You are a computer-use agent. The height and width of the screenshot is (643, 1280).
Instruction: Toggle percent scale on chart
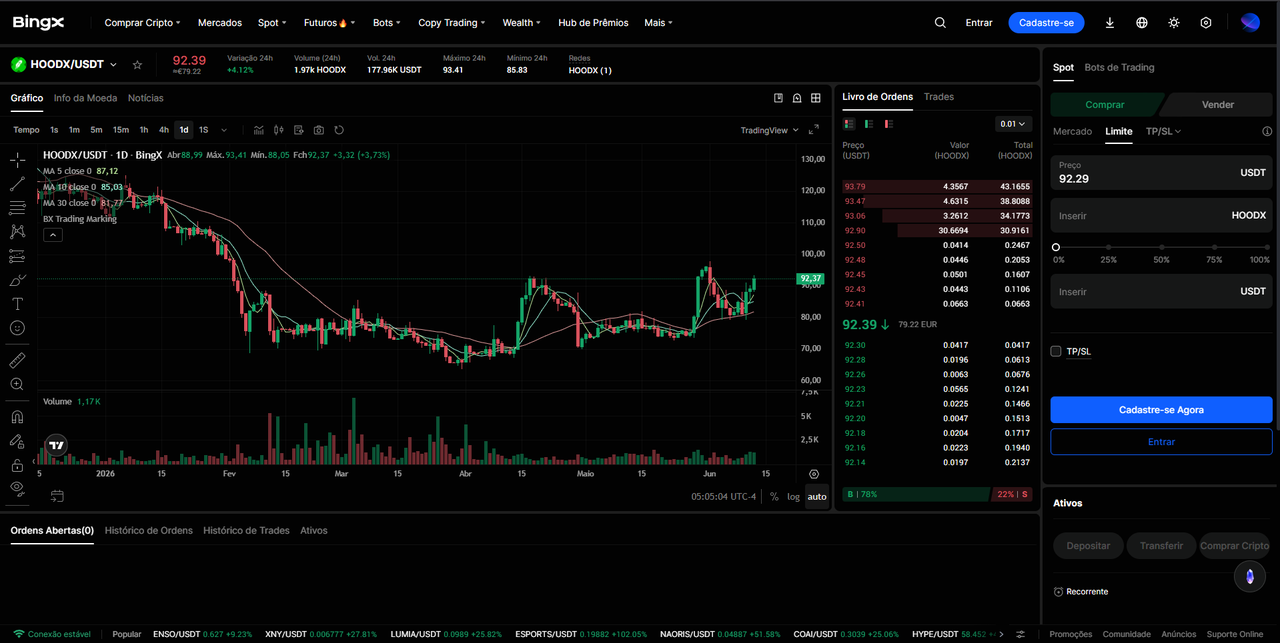(x=774, y=497)
